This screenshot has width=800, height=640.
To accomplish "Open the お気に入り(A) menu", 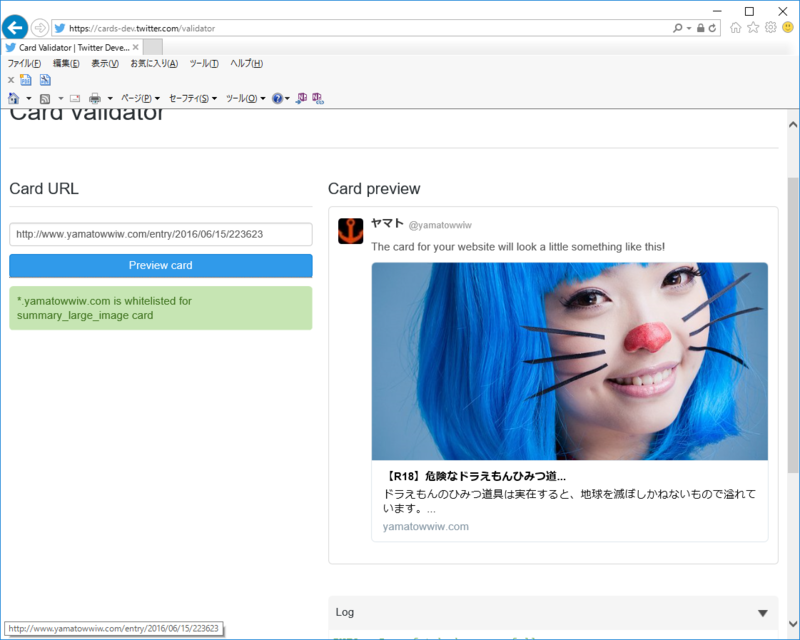I will pyautogui.click(x=154, y=63).
